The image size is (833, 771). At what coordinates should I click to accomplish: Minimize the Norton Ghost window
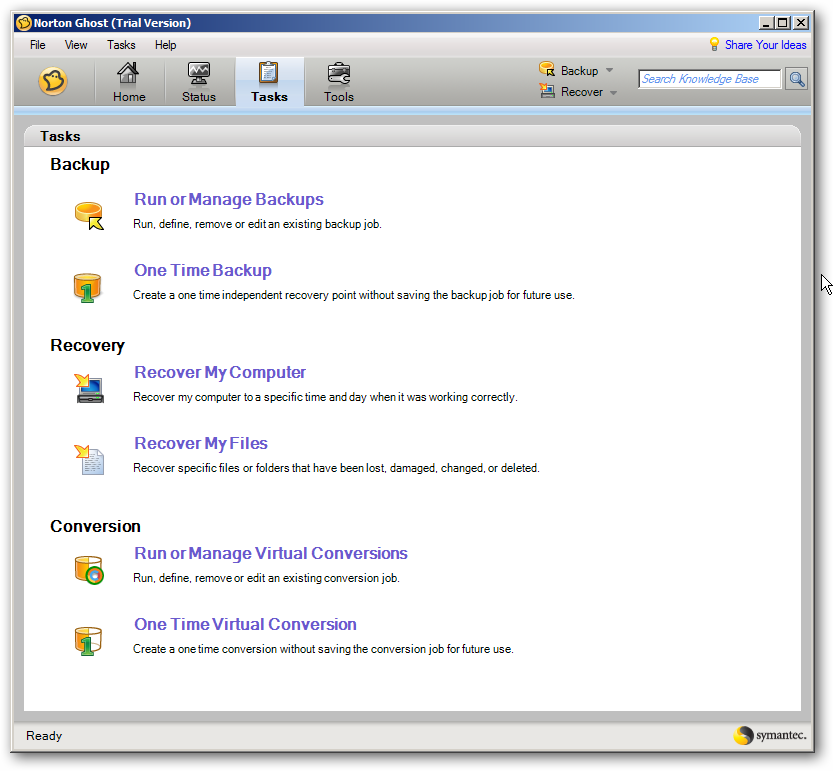tap(766, 23)
